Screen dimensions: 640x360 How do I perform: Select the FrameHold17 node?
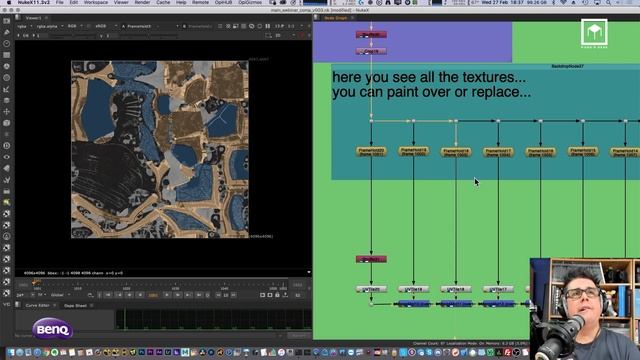tap(498, 152)
